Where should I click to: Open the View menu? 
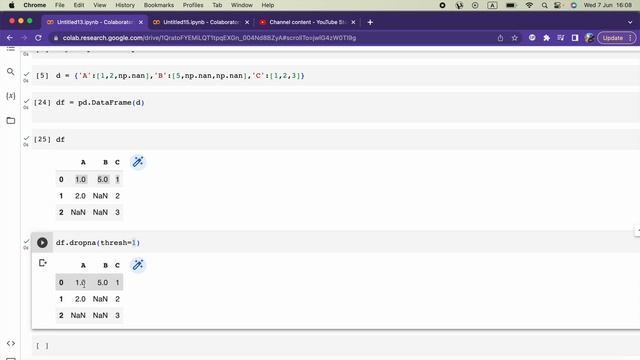click(100, 5)
